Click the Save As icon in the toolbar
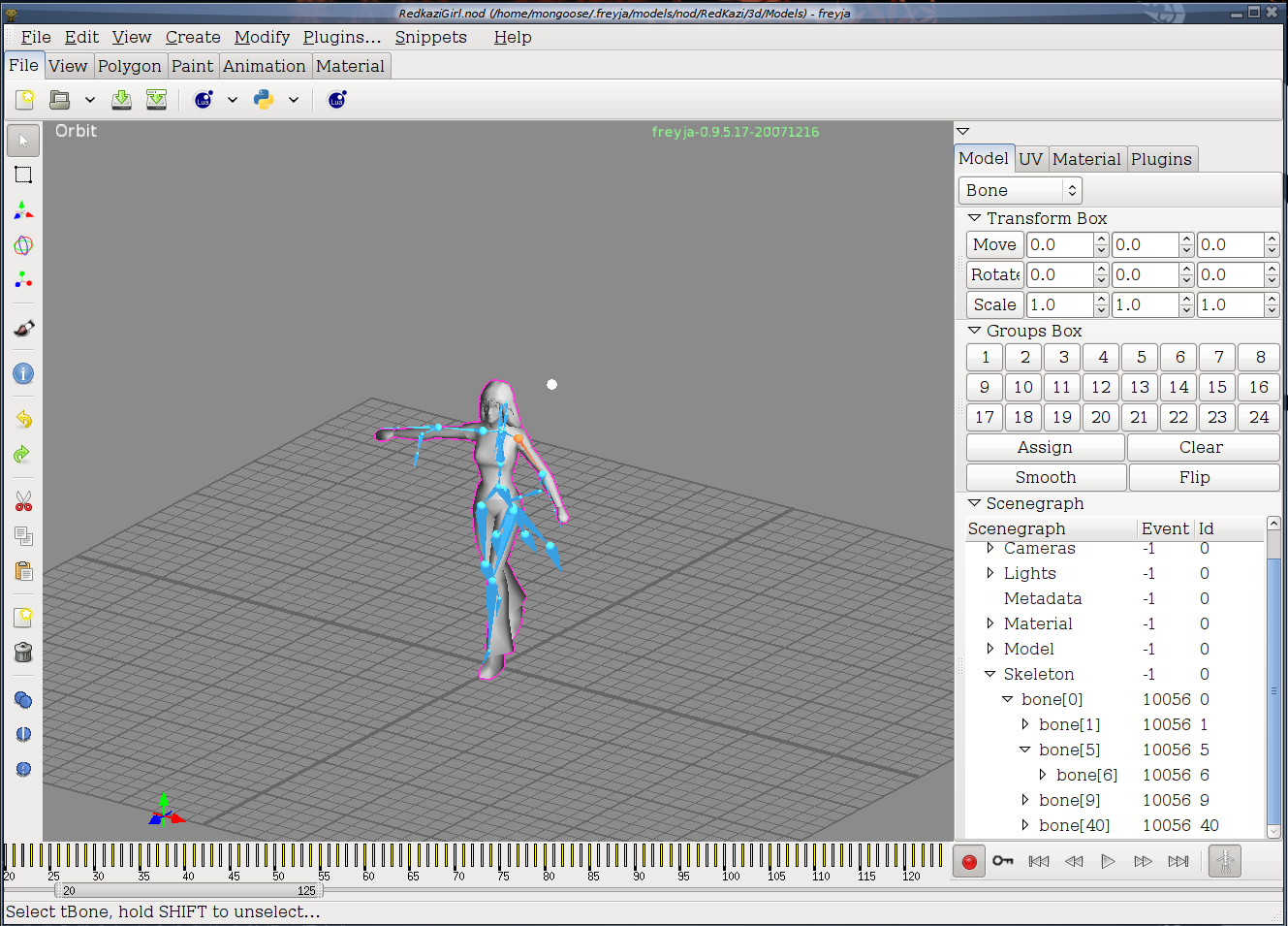The height and width of the screenshot is (926, 1288). (x=156, y=99)
